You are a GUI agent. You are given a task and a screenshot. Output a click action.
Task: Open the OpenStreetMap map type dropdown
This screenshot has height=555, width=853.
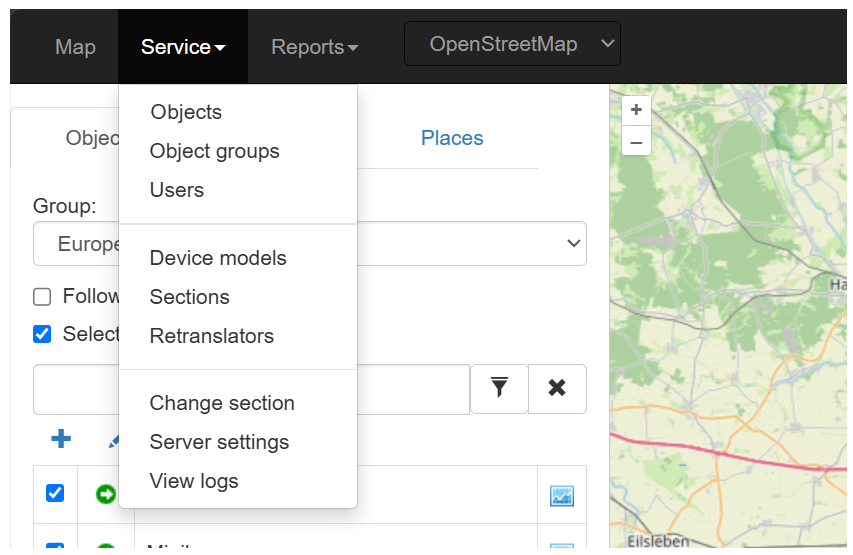512,44
